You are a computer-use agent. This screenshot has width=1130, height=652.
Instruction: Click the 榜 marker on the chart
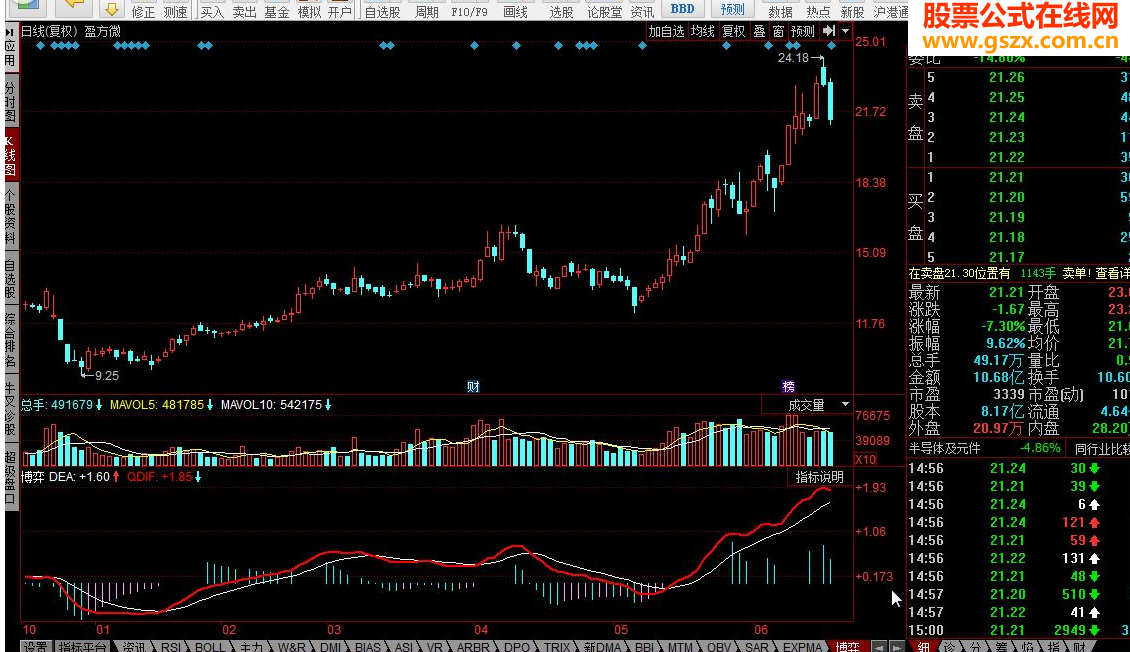click(788, 387)
